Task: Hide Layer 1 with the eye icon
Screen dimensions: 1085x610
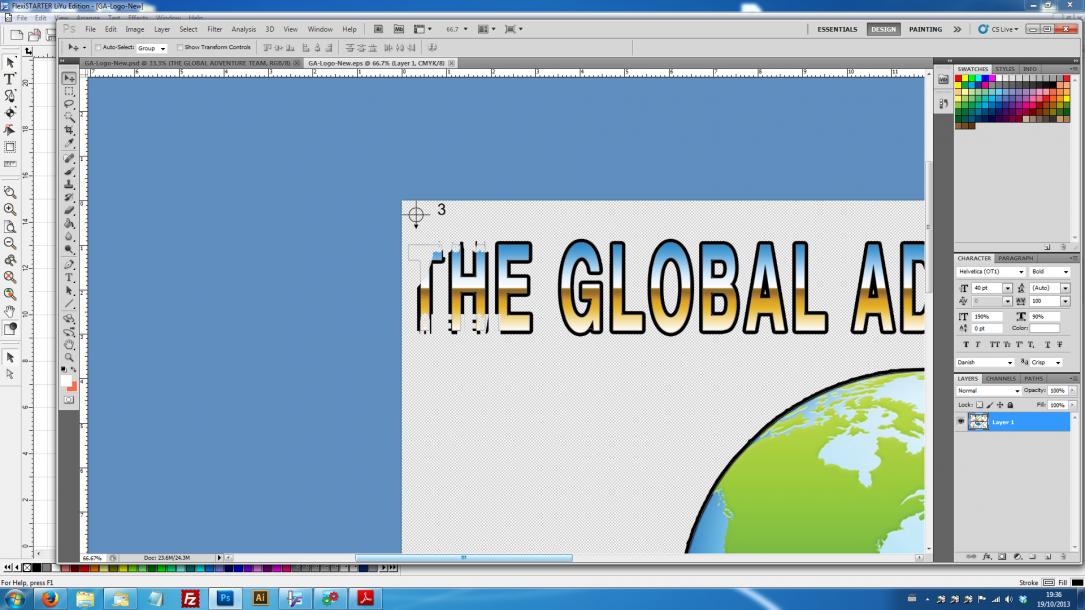Action: click(x=961, y=421)
